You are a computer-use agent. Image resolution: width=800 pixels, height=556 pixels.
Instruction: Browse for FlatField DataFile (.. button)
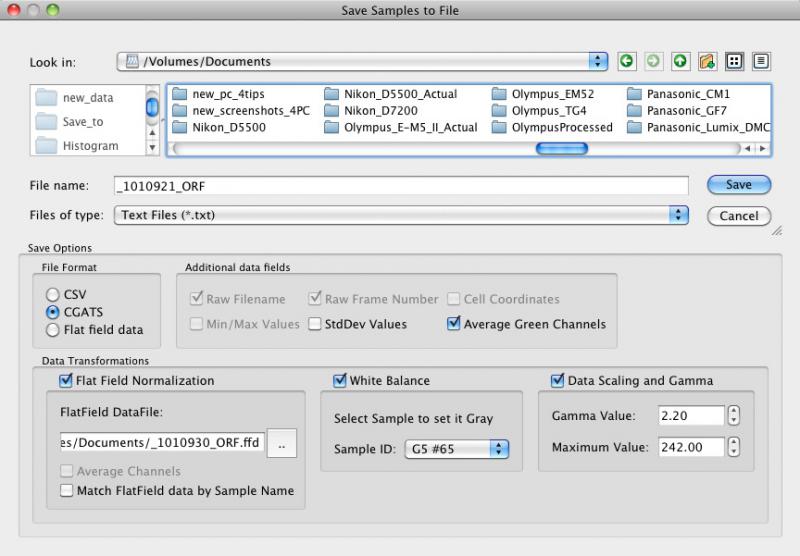282,443
